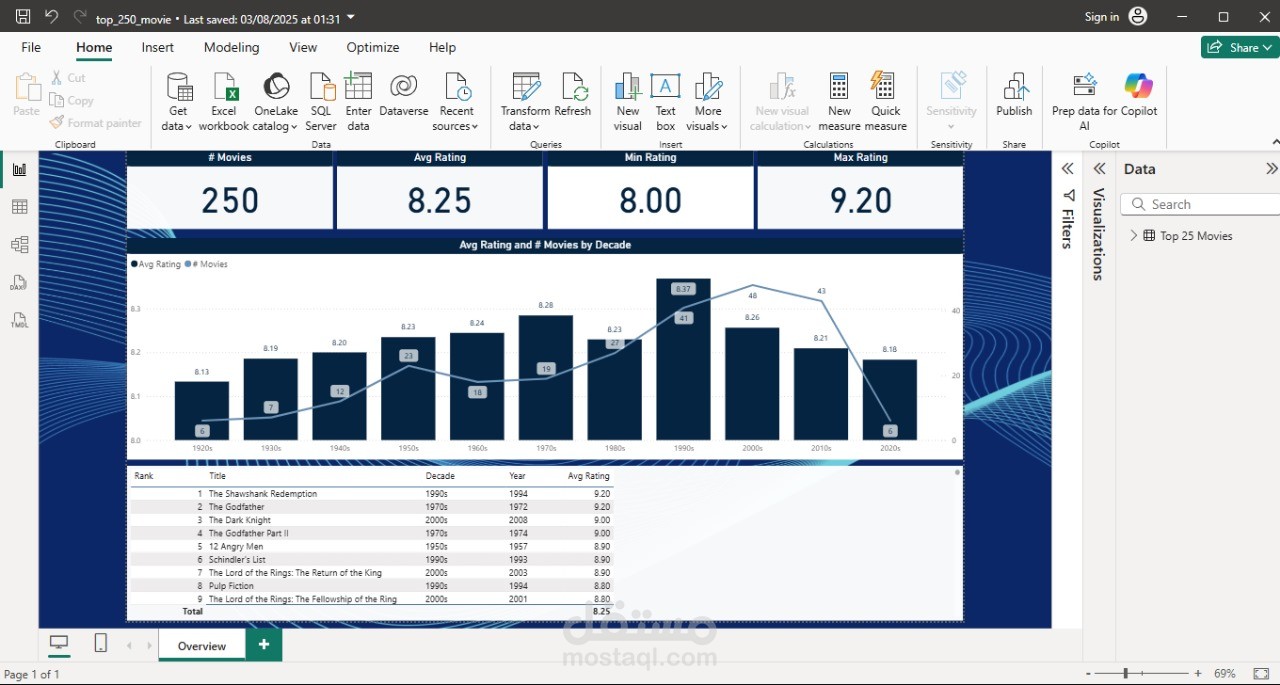Open the Model view in sidebar

19,245
